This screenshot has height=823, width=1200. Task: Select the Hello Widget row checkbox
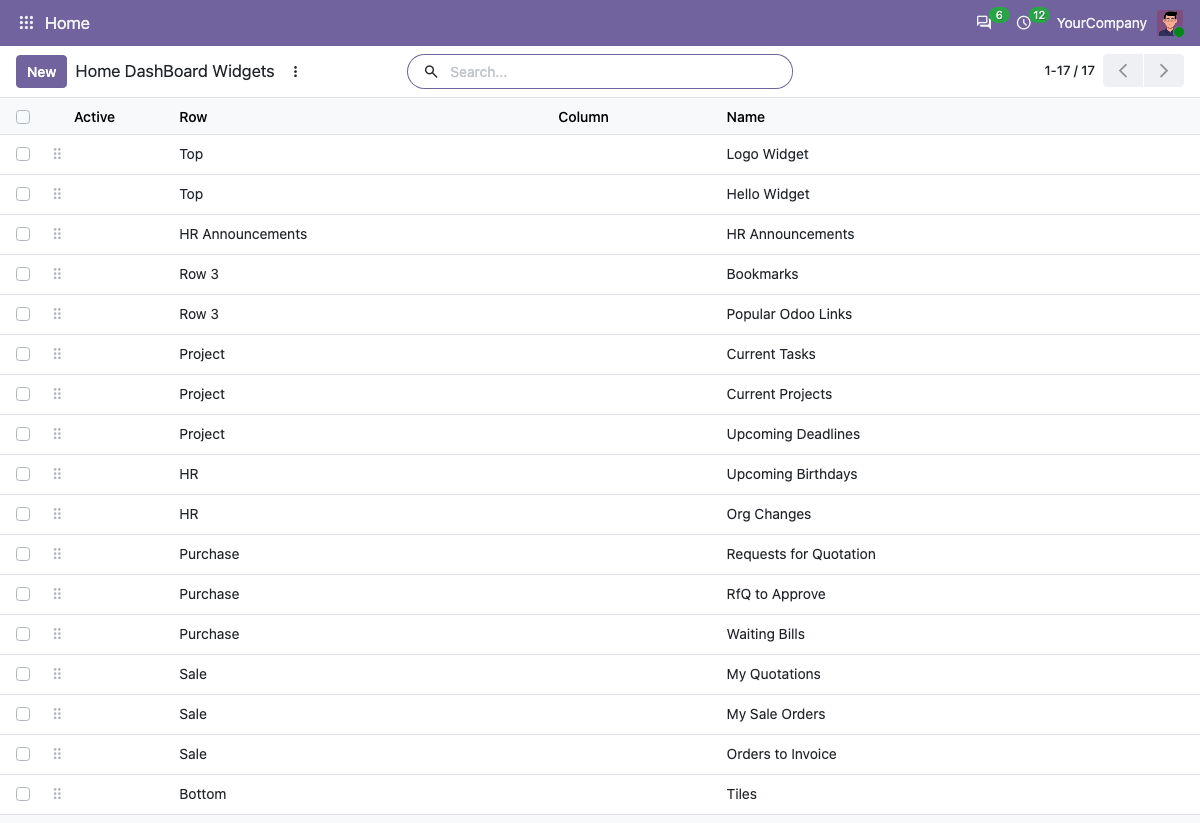click(x=23, y=194)
